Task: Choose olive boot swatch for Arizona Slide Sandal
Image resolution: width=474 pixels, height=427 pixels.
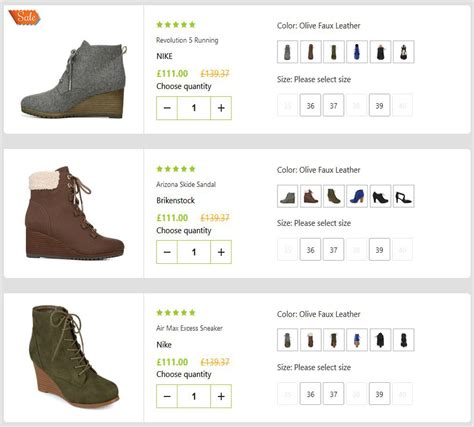Action: [334, 196]
